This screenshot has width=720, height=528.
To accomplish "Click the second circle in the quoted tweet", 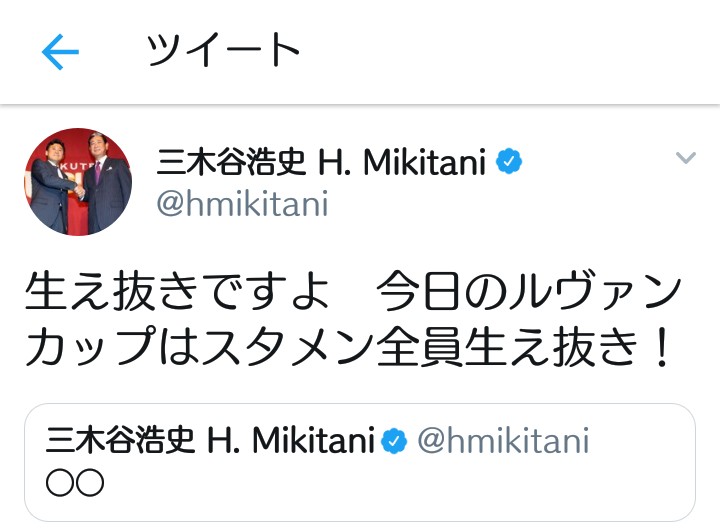I will 90,484.
